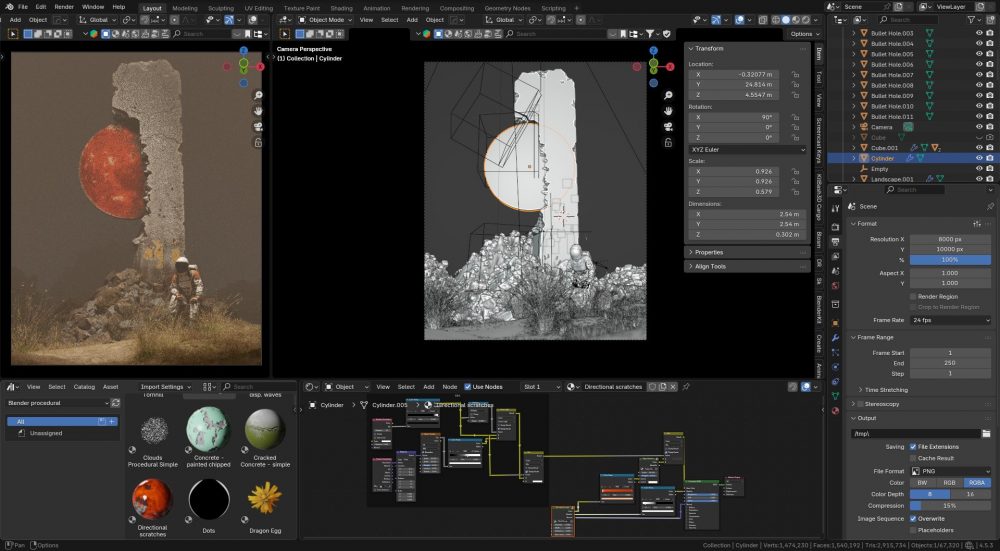The width and height of the screenshot is (1000, 551).
Task: Click the plus icon on the All catalog
Action: tap(112, 422)
